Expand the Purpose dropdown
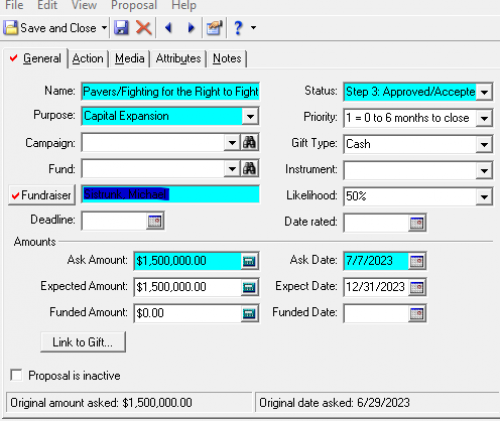 [x=250, y=117]
